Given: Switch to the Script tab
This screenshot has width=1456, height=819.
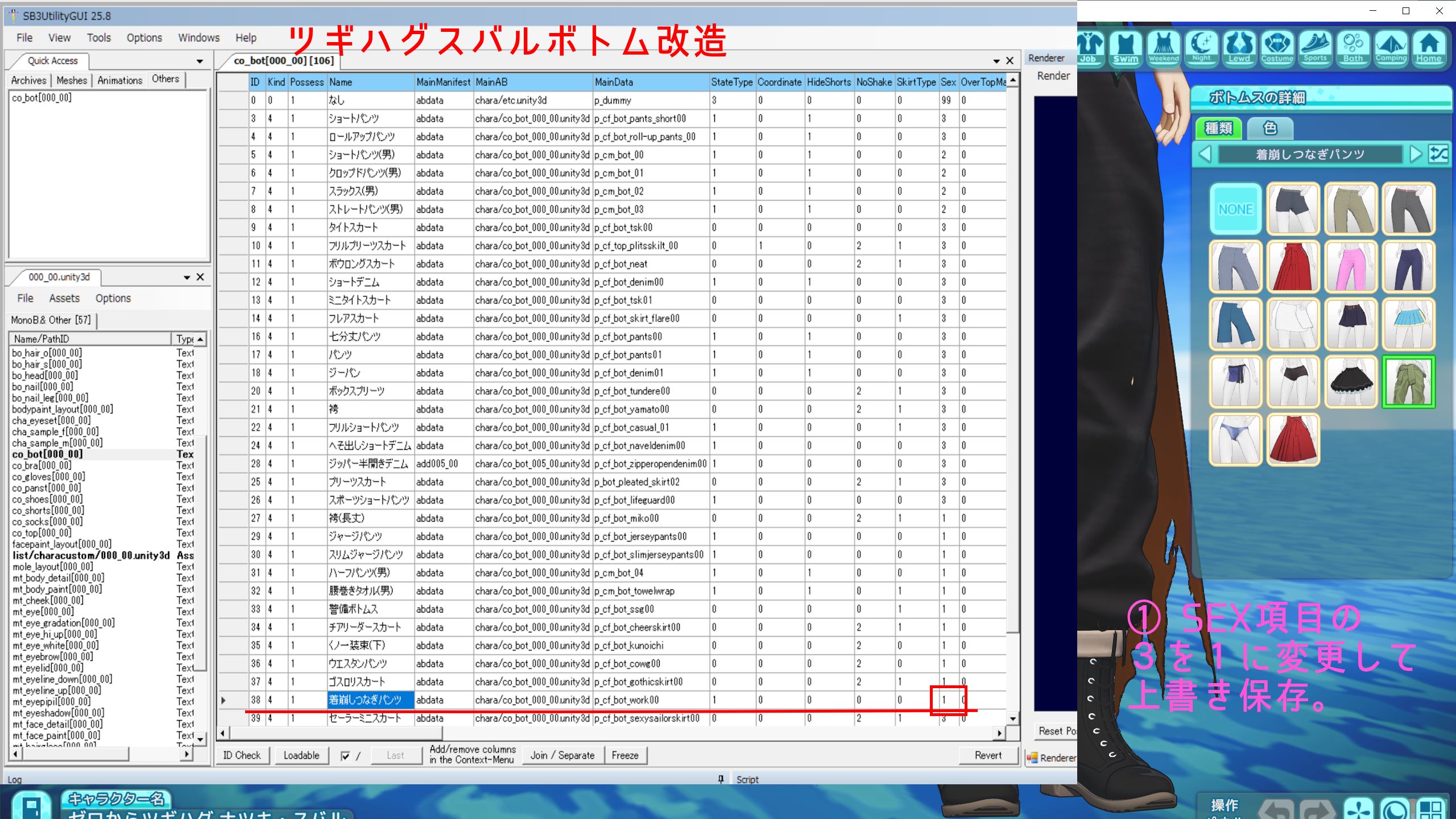Looking at the screenshot, I should pyautogui.click(x=747, y=779).
